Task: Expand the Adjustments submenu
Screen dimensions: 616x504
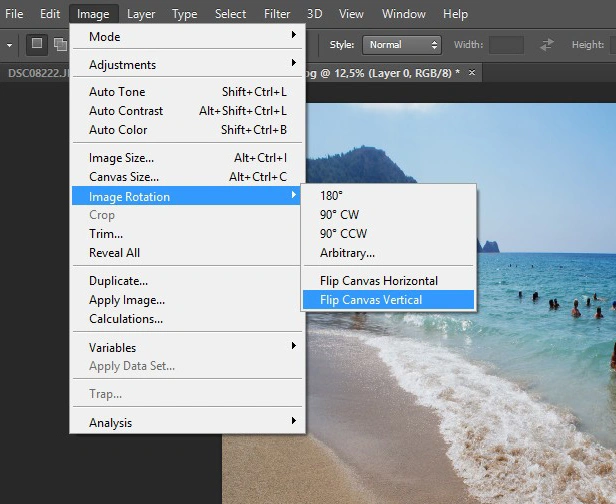Action: (187, 64)
